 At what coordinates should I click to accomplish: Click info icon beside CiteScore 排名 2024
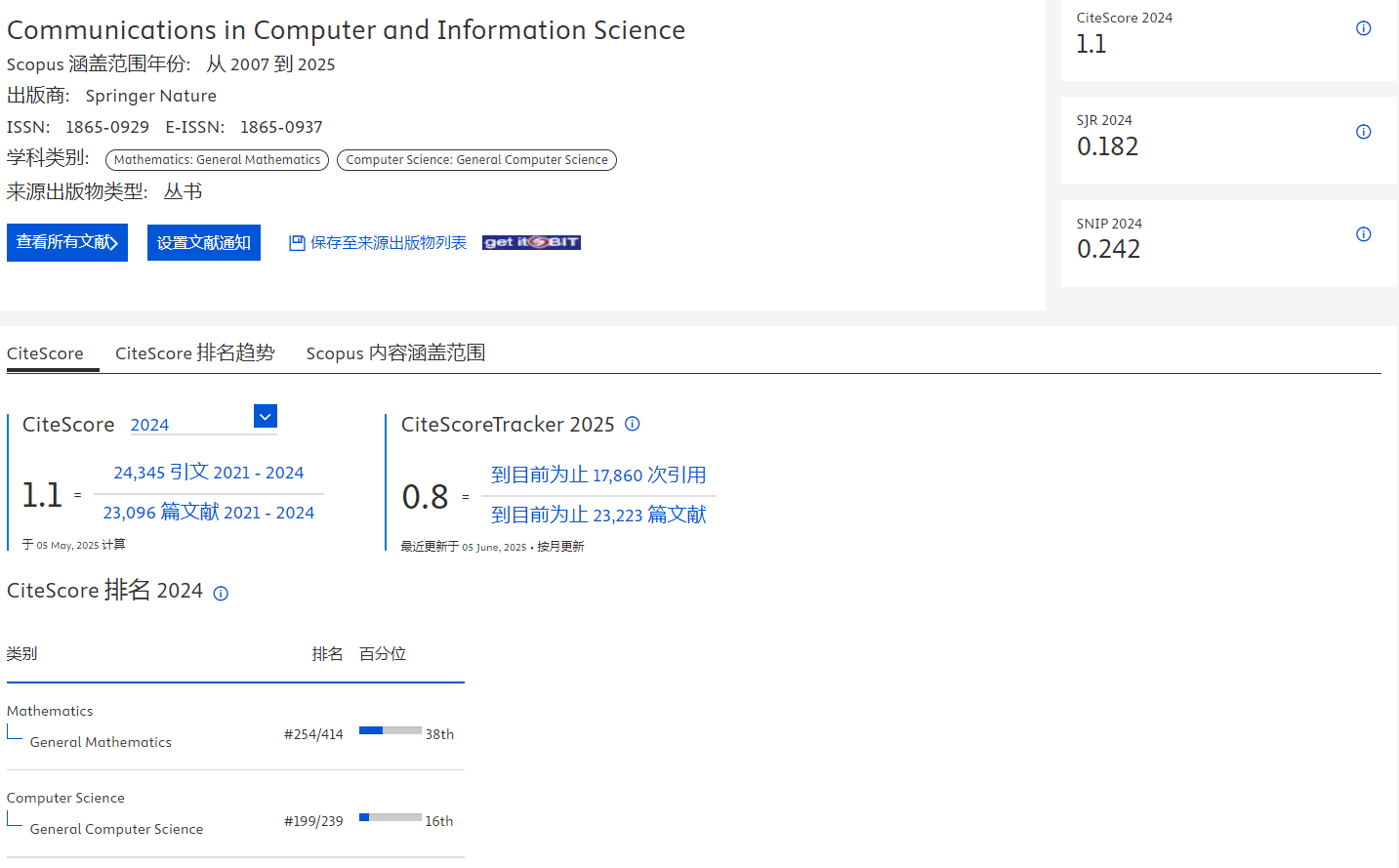221,594
